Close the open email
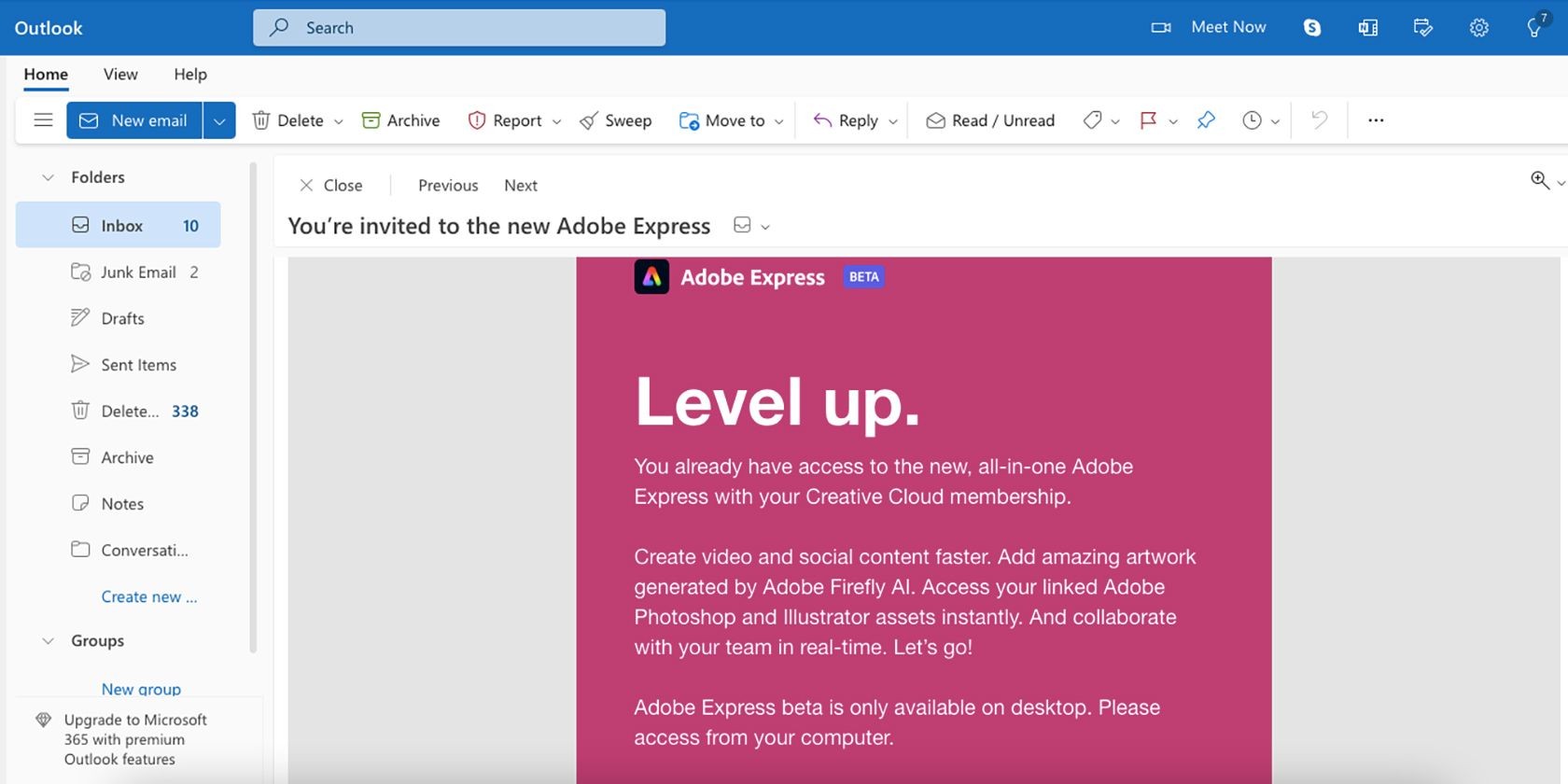The height and width of the screenshot is (784, 1568). tap(330, 186)
